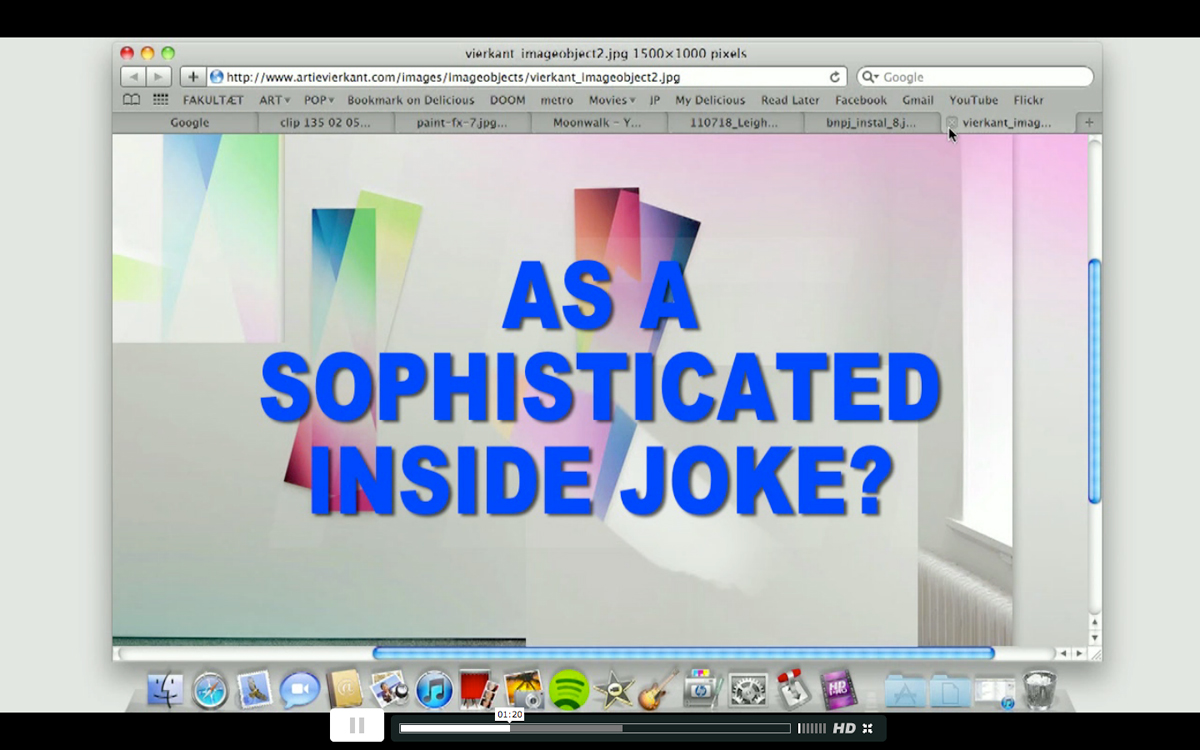Enter fullscreen video mode

(x=868, y=728)
